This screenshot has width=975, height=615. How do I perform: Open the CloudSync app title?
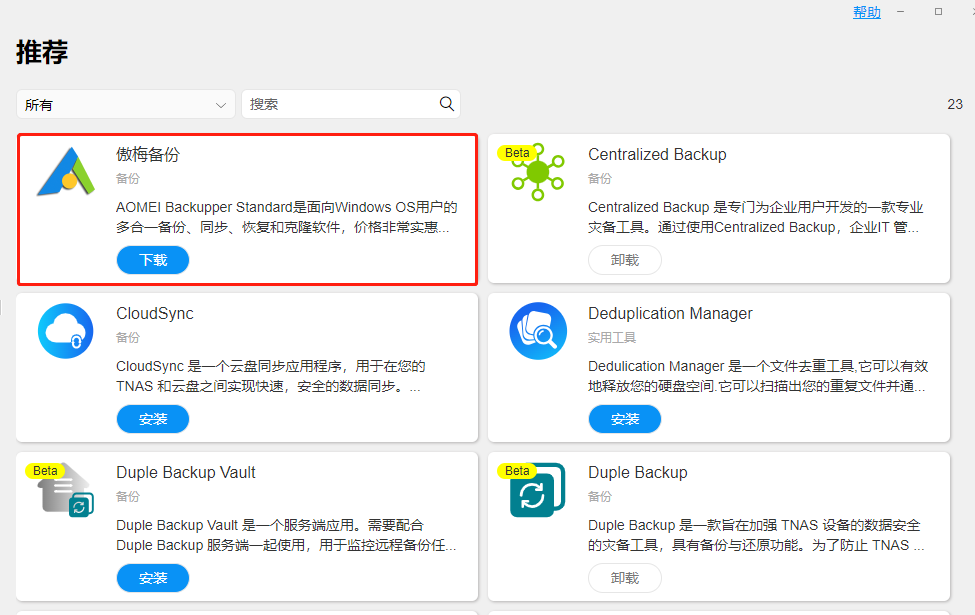(155, 313)
